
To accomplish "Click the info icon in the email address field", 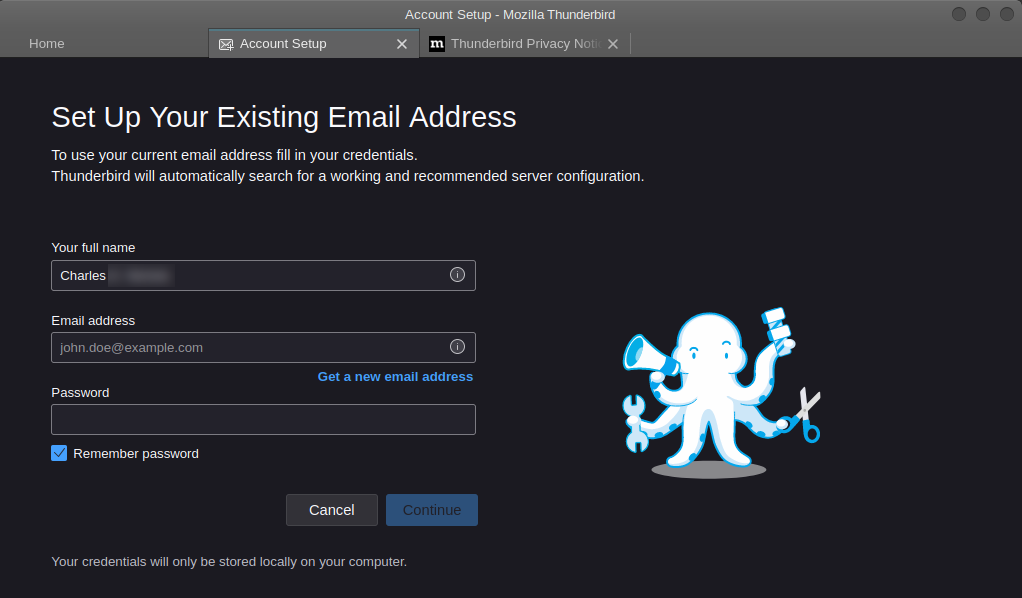I will click(457, 347).
